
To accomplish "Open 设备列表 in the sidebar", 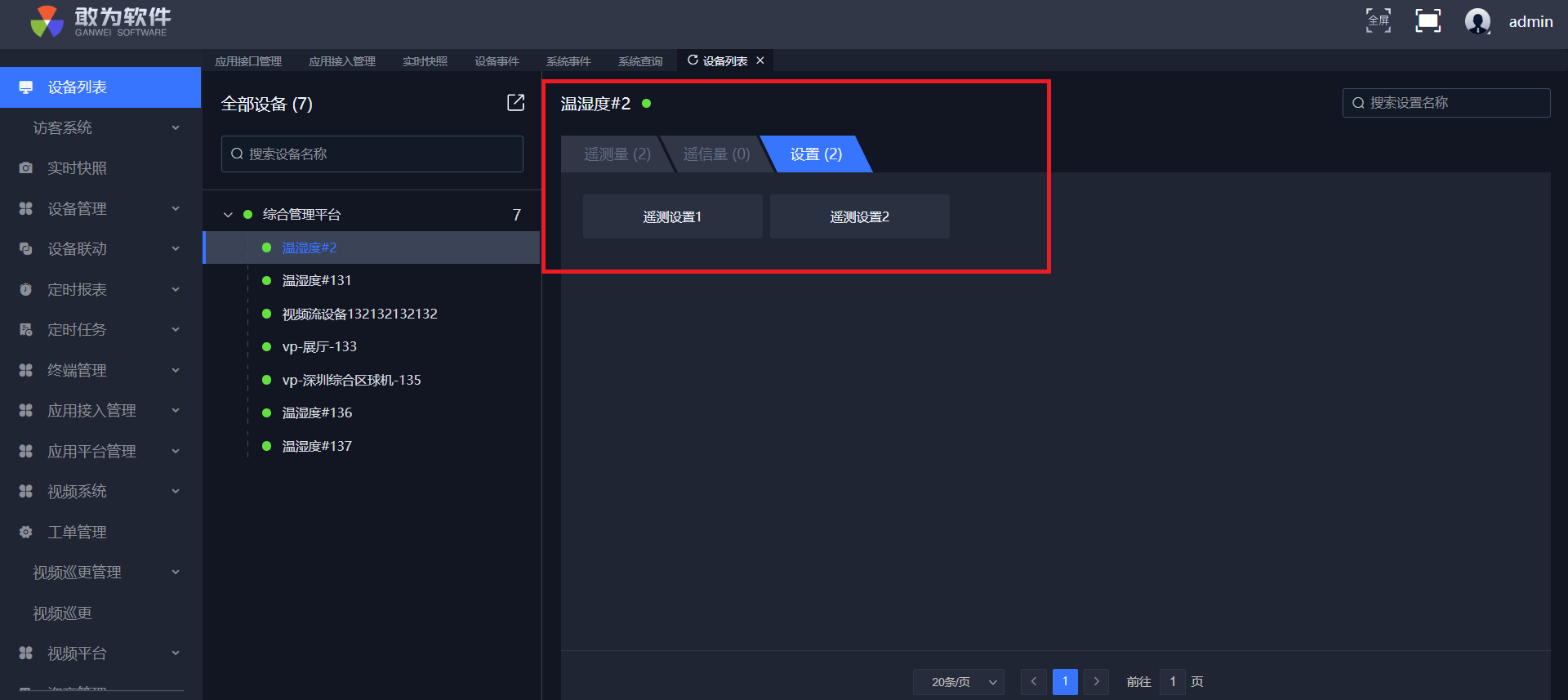I will pyautogui.click(x=100, y=87).
